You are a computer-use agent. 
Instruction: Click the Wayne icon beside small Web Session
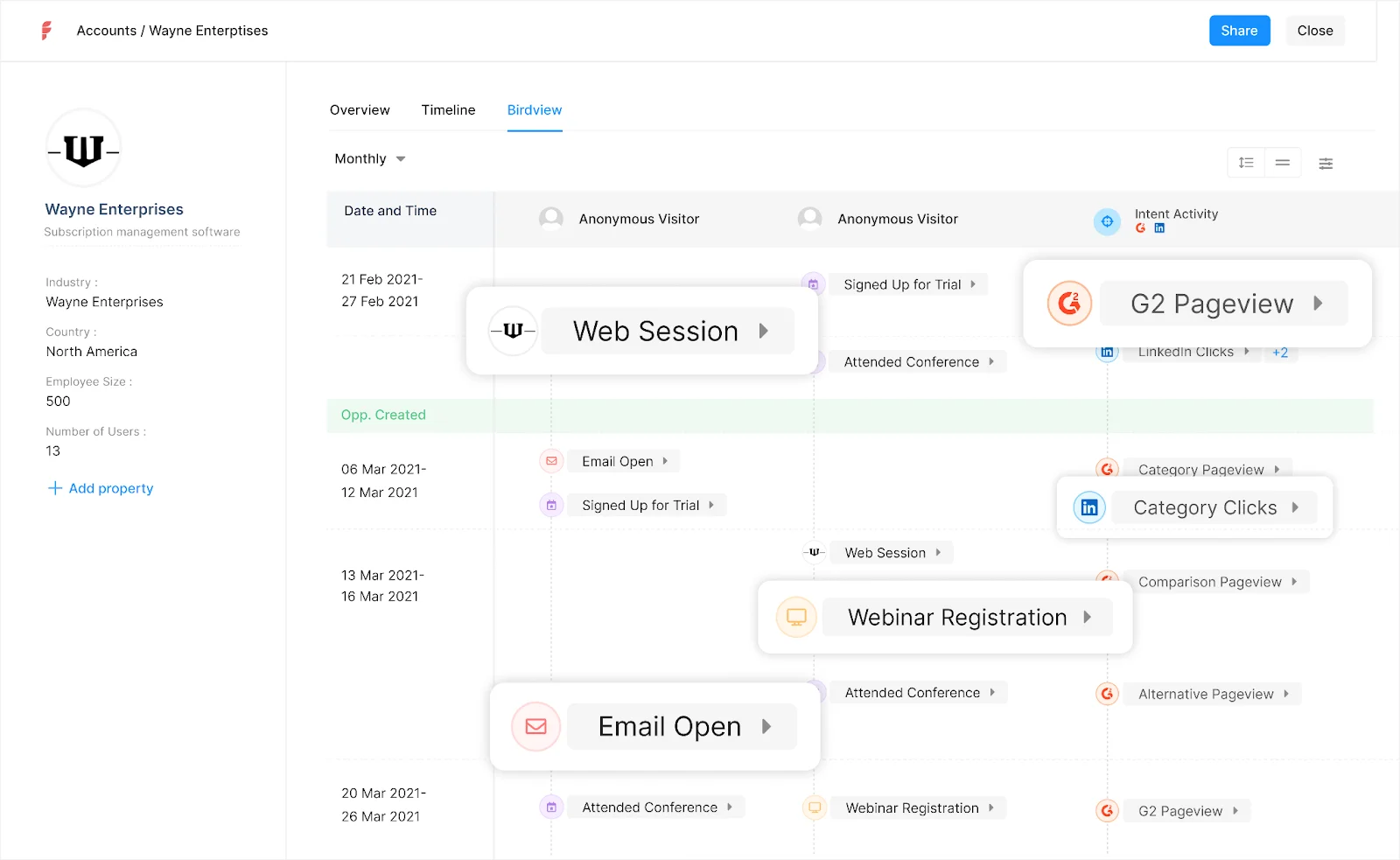pyautogui.click(x=814, y=552)
